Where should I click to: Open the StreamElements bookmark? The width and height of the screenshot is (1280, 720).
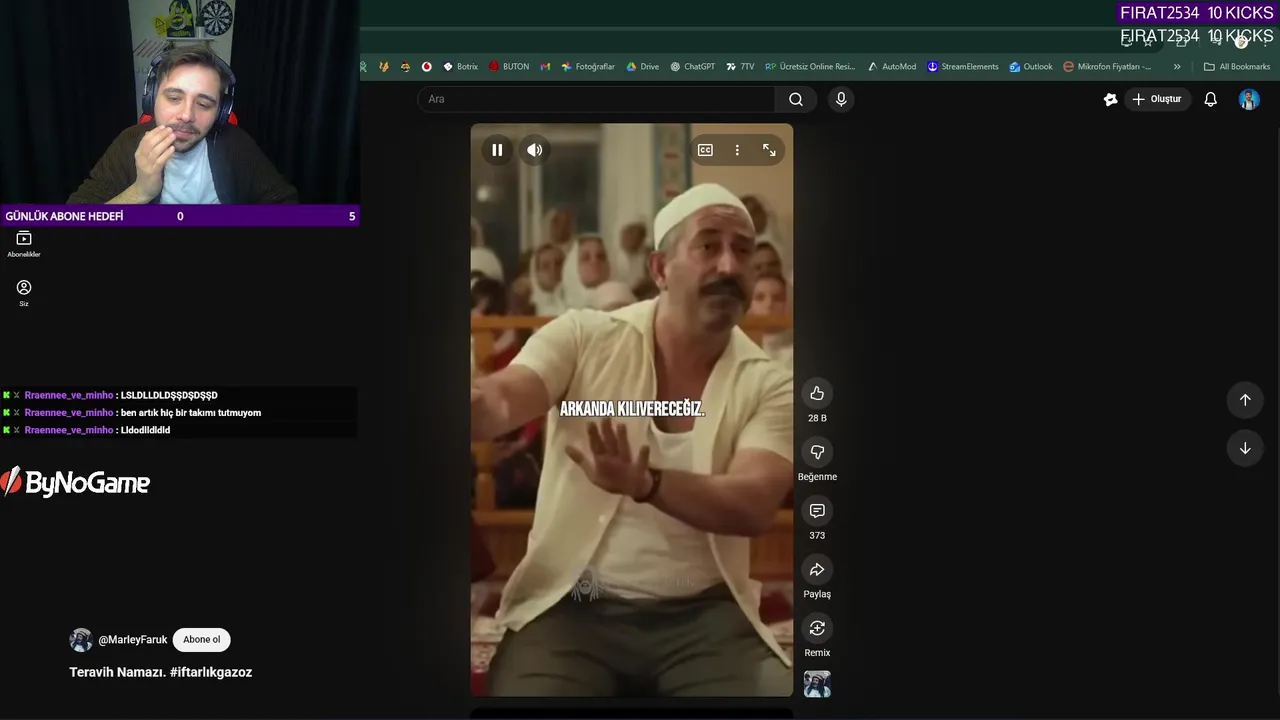tap(963, 67)
